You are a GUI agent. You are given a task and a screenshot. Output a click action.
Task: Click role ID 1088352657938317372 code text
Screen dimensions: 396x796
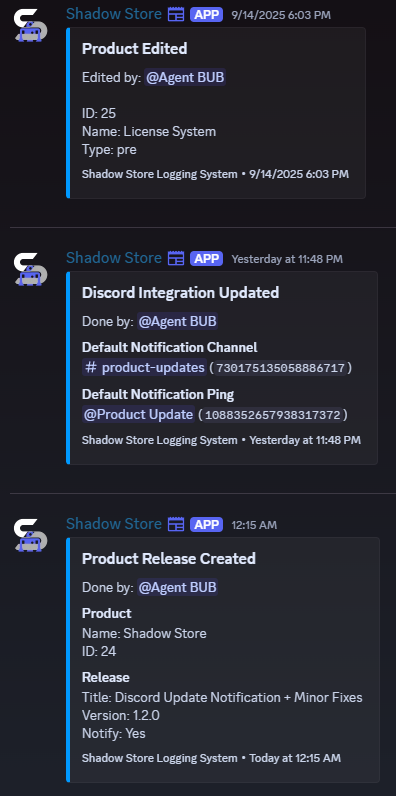click(x=273, y=415)
